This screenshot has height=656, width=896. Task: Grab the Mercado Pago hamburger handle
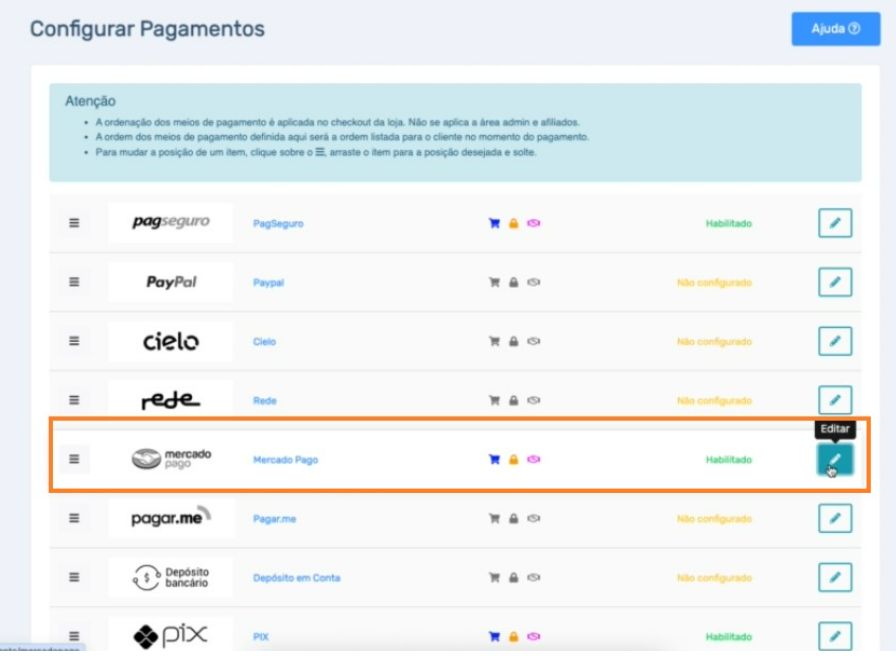pyautogui.click(x=74, y=459)
